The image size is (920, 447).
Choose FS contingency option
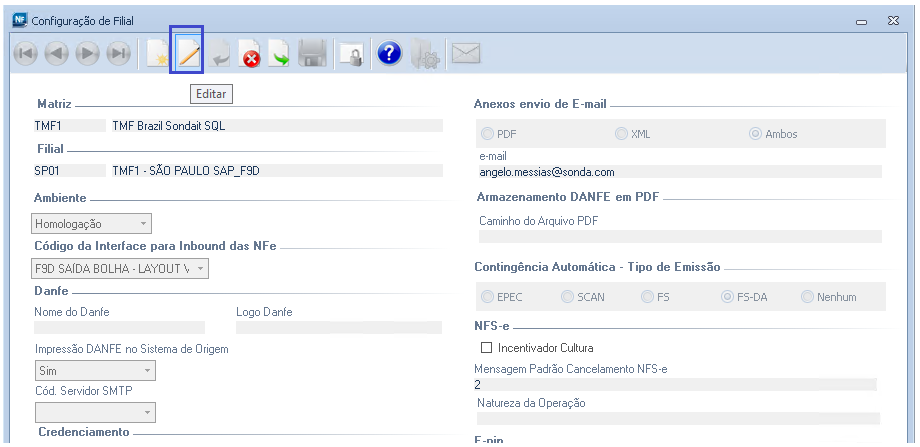[647, 297]
